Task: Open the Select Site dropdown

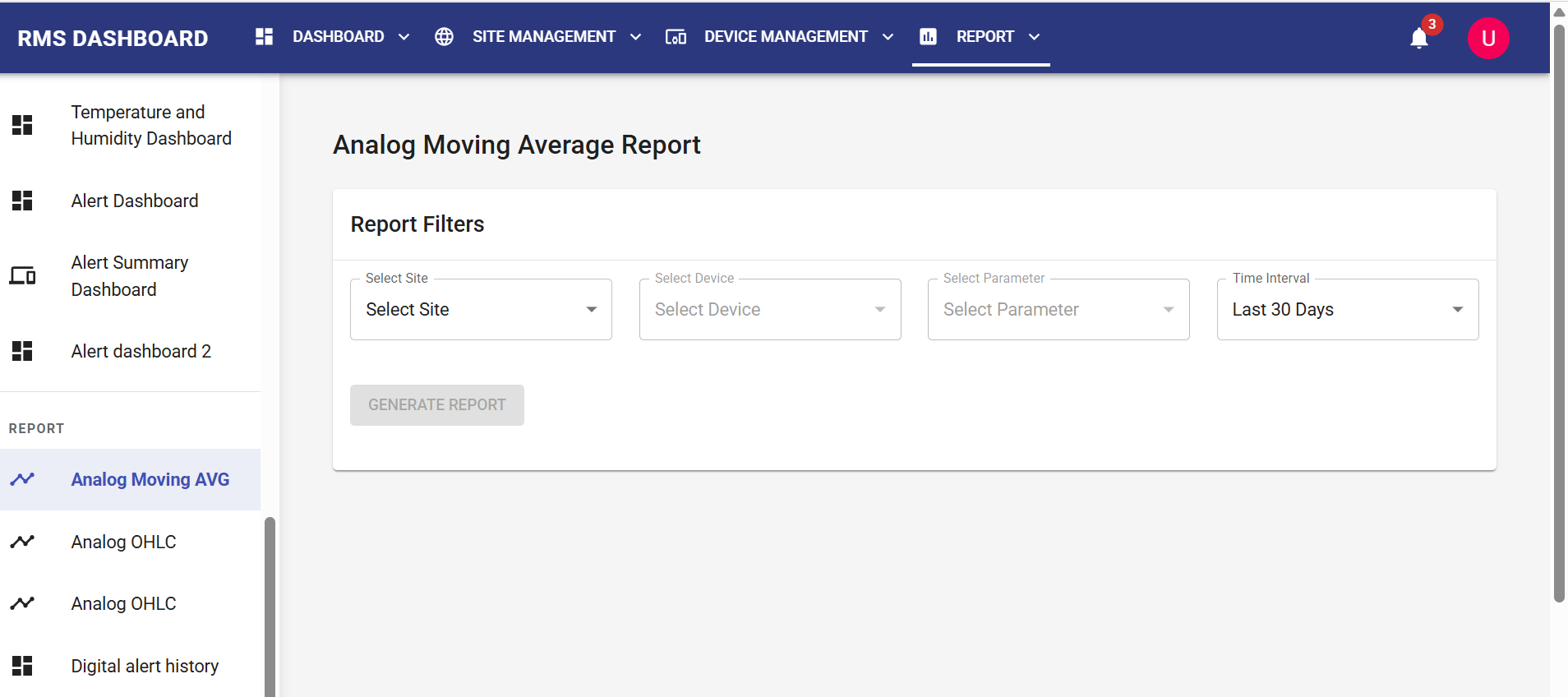Action: [481, 309]
